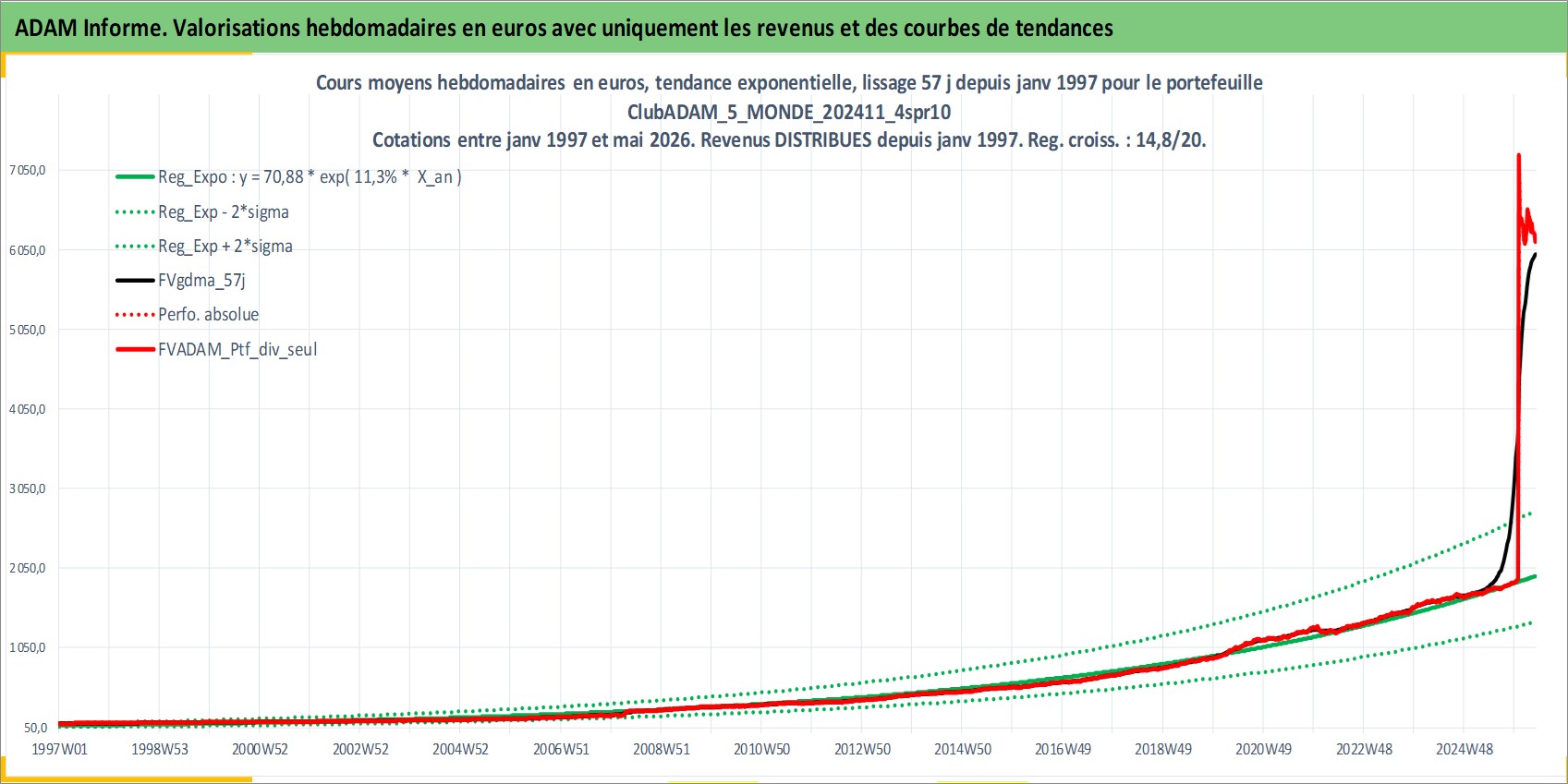This screenshot has width=1568, height=784.
Task: Click the 2008W51 x-axis label
Action: [662, 749]
